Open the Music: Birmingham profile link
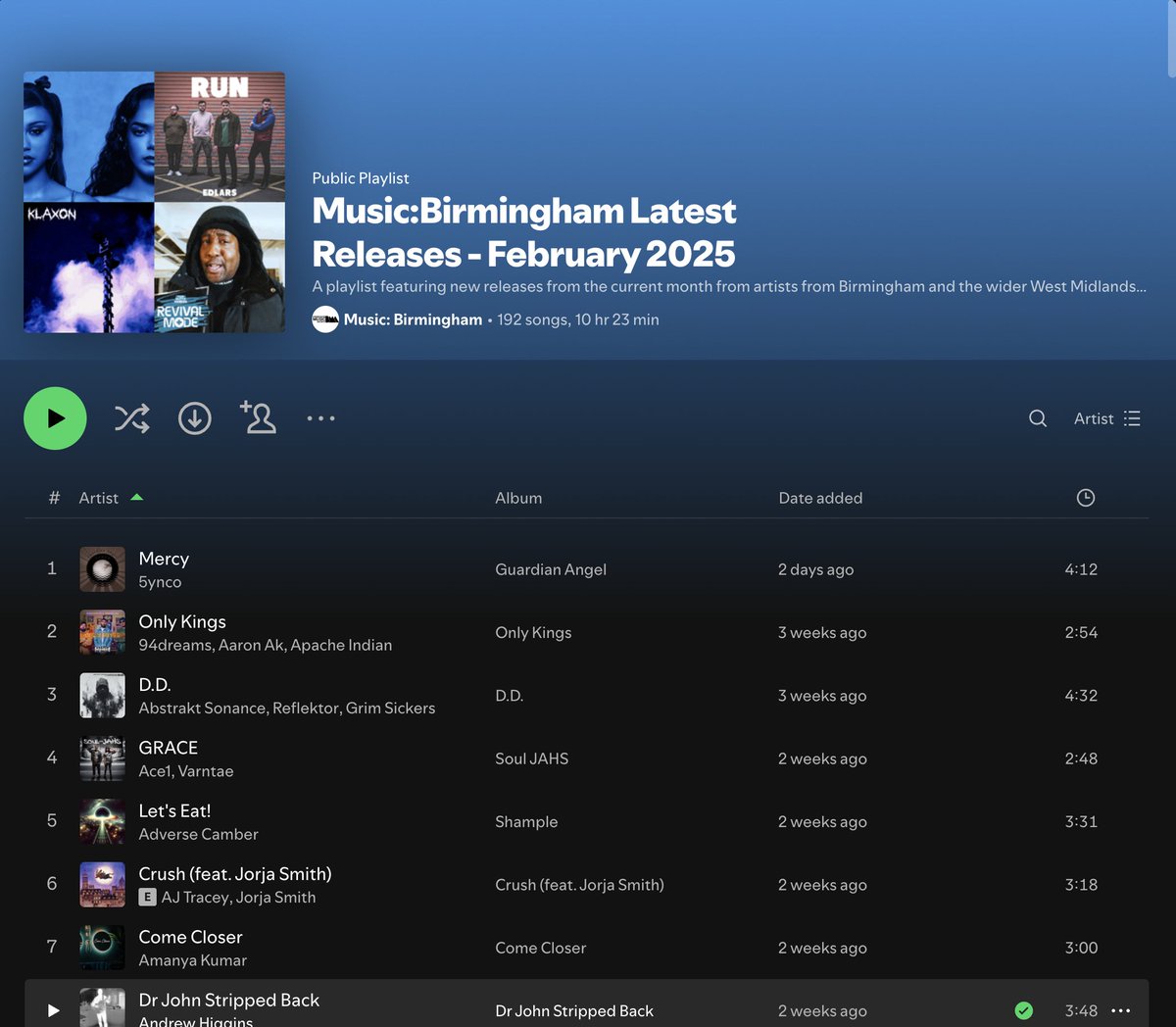The width and height of the screenshot is (1176, 1027). 413,319
